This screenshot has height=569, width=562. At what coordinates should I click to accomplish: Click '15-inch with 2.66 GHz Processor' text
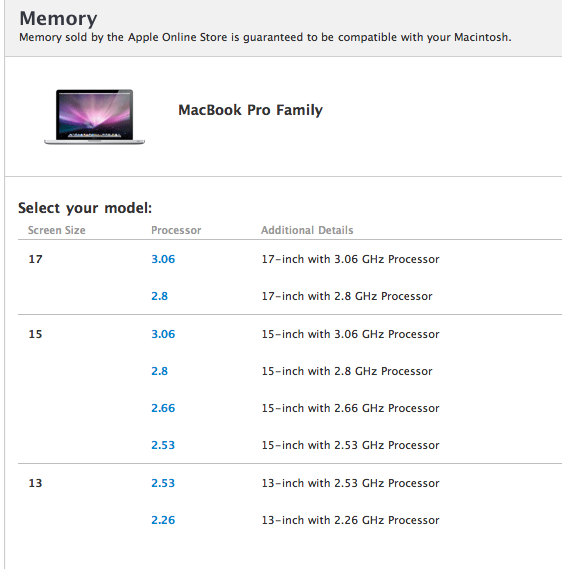coord(350,408)
